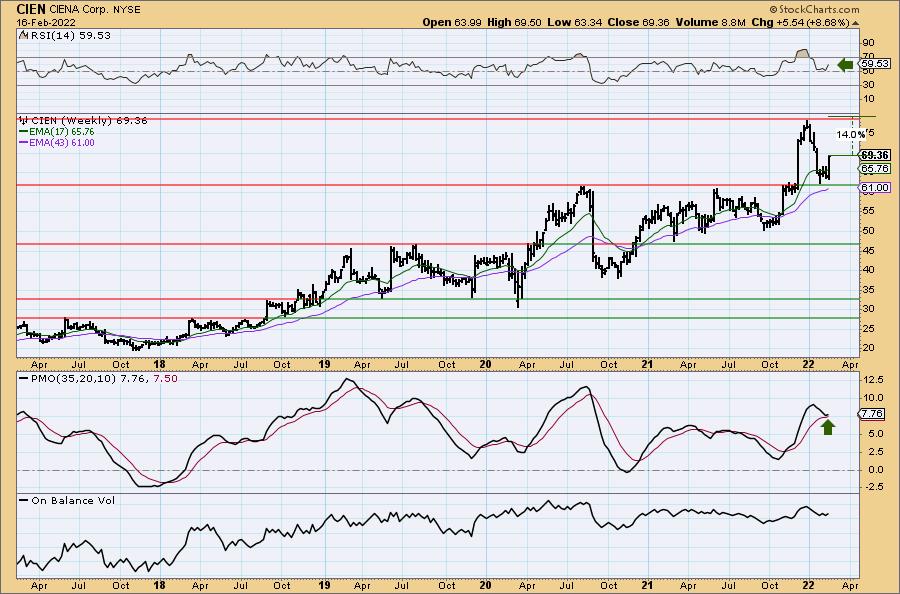Click the up triangle beside the Chg value
Viewport: 900px width, 594px height.
(x=855, y=23)
